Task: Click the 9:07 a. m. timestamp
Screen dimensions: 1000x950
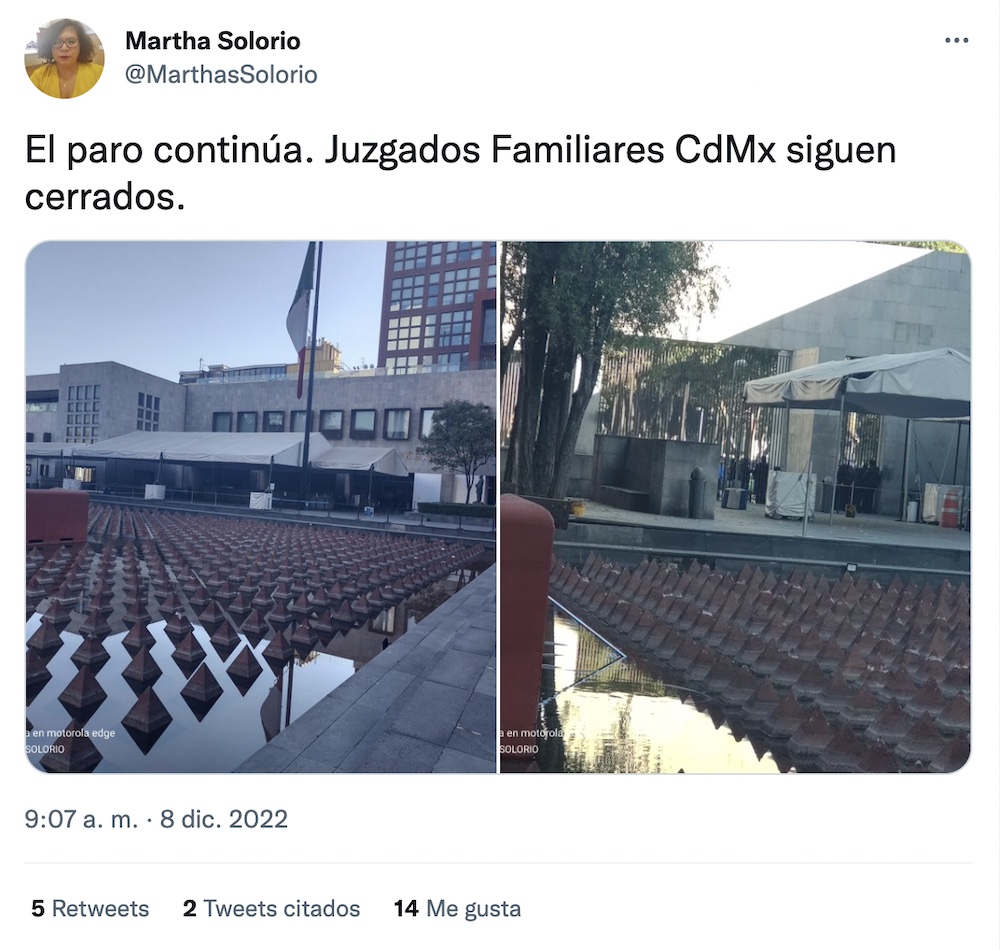Action: click(x=81, y=819)
